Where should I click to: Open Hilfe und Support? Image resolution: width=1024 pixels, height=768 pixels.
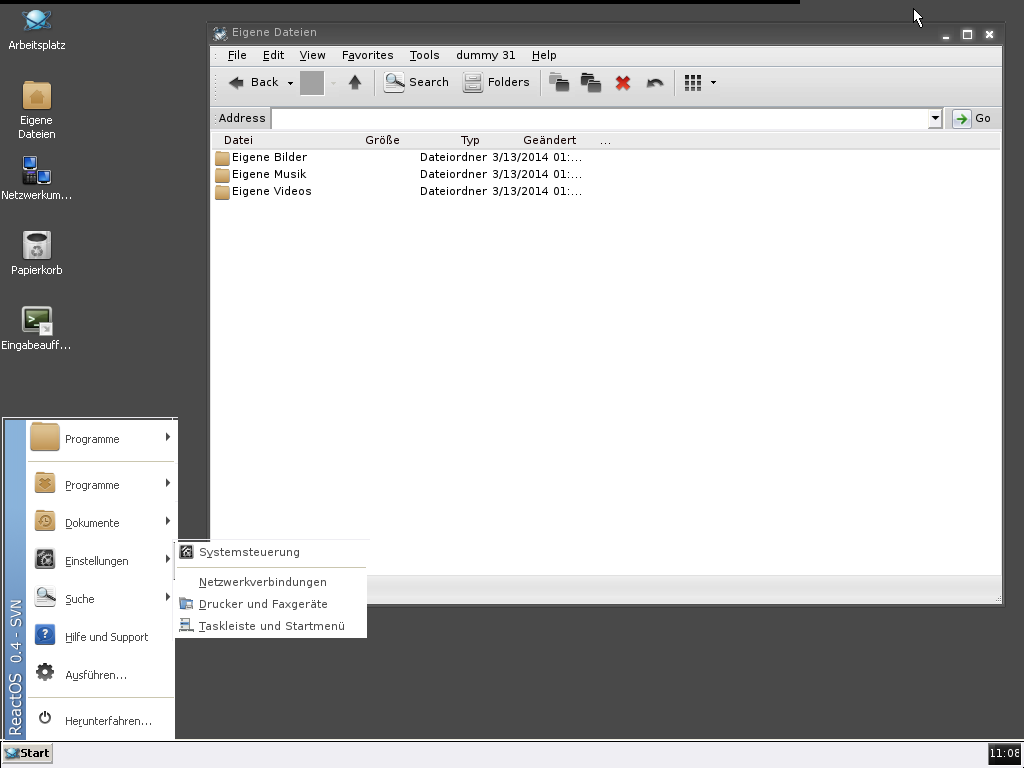coord(101,636)
